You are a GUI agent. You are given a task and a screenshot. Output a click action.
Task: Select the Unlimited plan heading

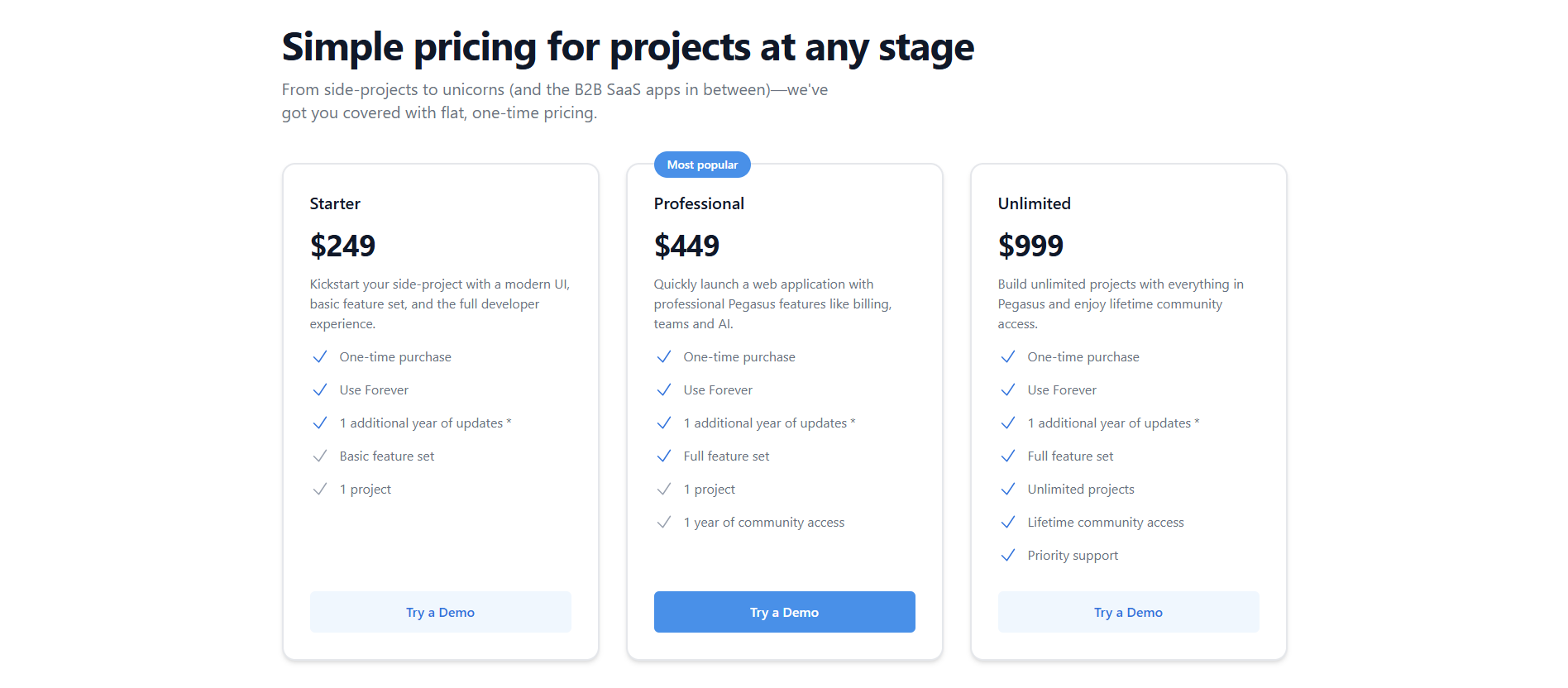point(1033,203)
